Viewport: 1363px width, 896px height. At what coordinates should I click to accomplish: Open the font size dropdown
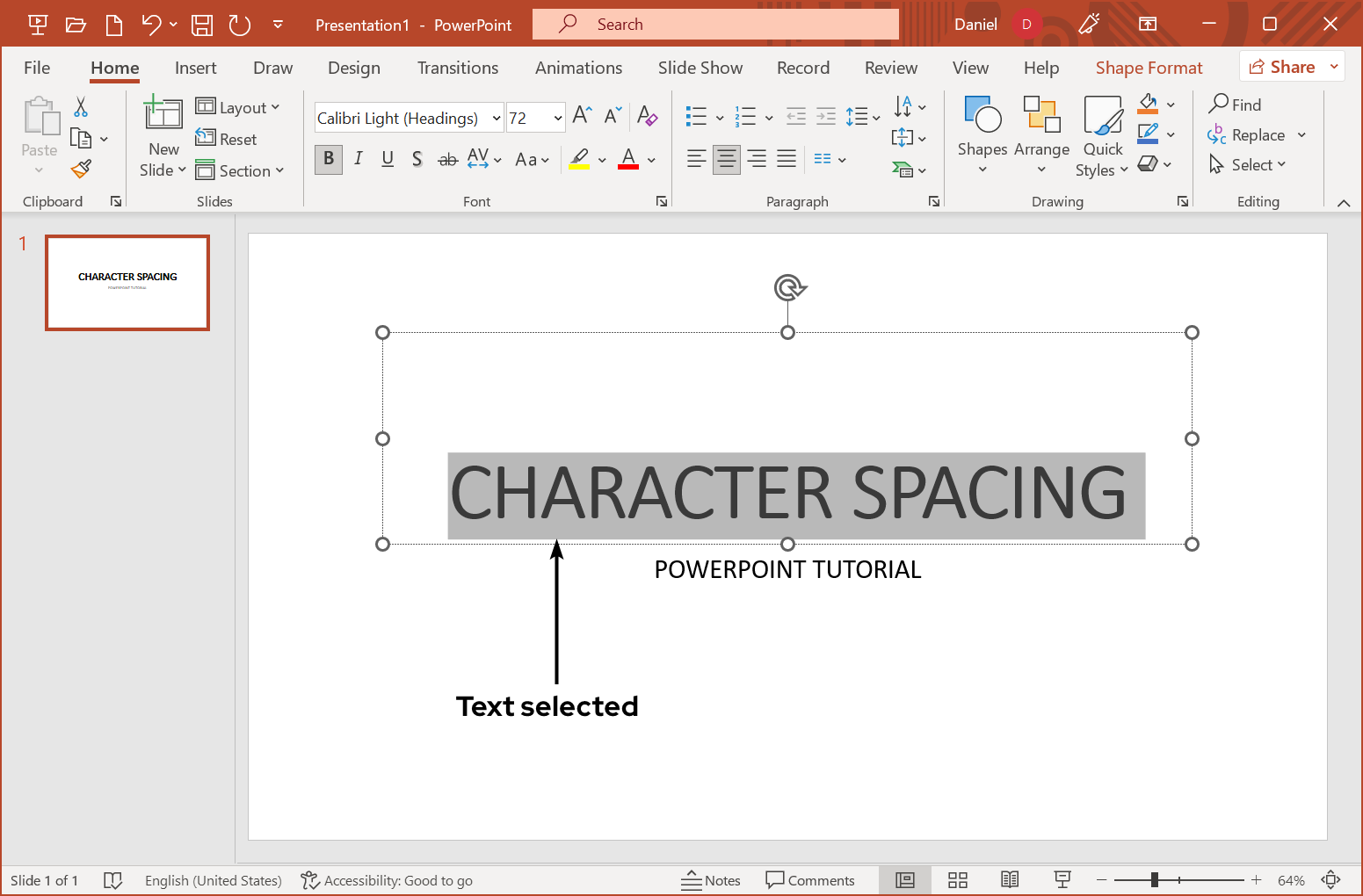coord(560,117)
